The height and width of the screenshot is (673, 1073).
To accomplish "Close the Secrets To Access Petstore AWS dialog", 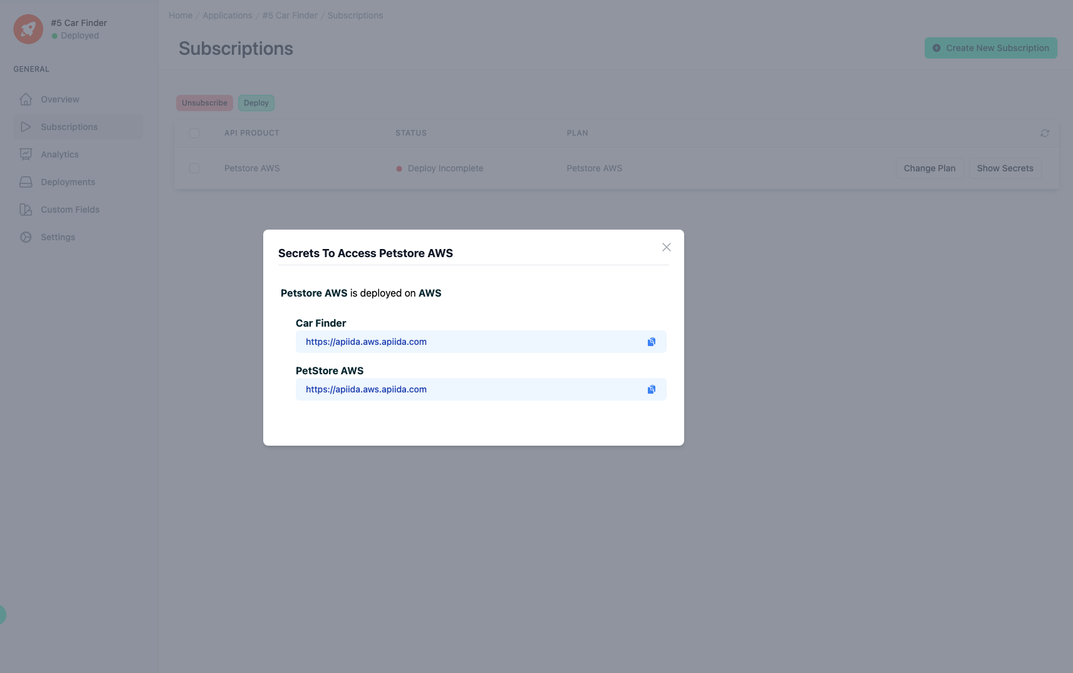I will pyautogui.click(x=666, y=246).
